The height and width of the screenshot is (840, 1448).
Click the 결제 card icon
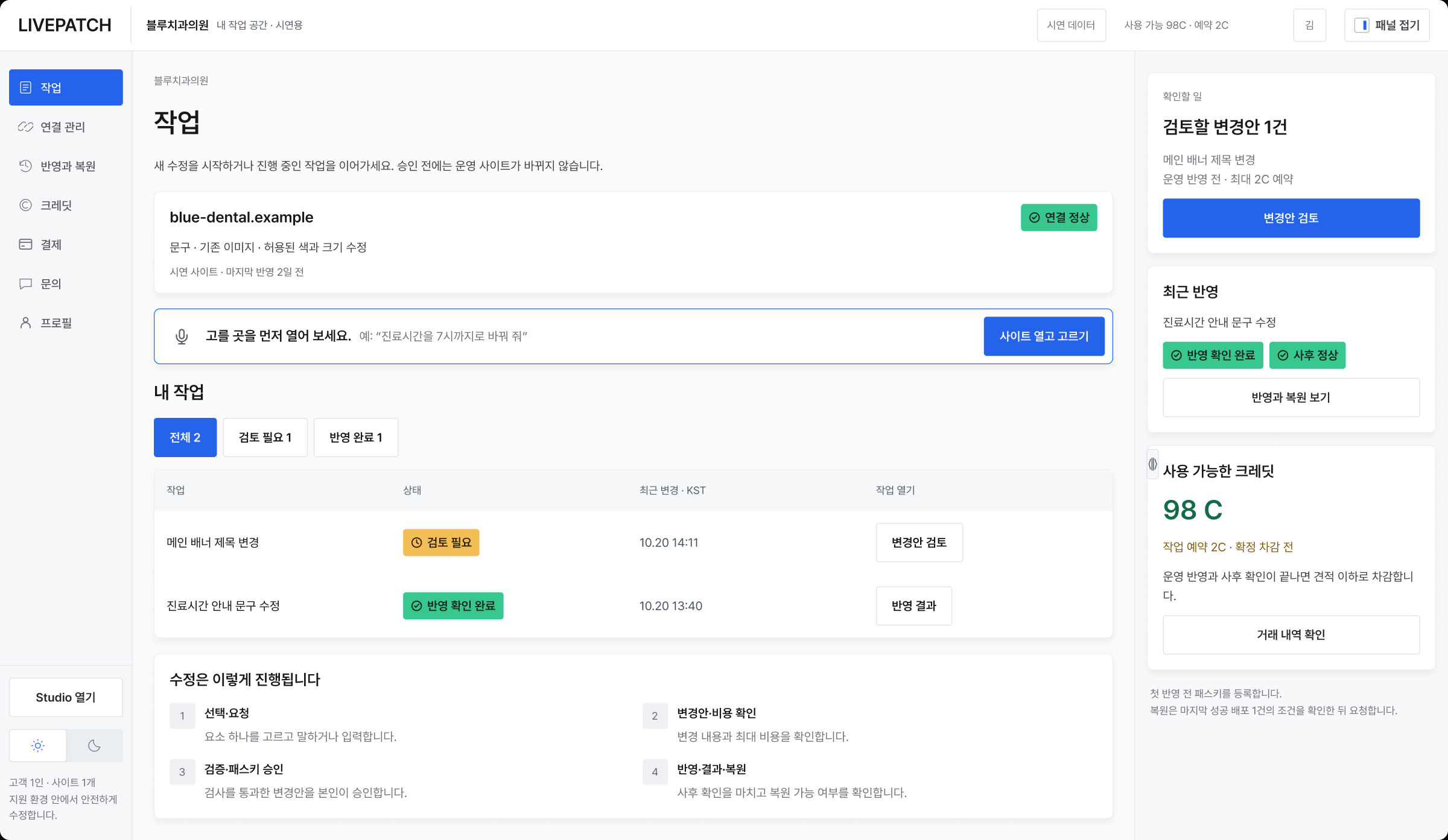[25, 244]
